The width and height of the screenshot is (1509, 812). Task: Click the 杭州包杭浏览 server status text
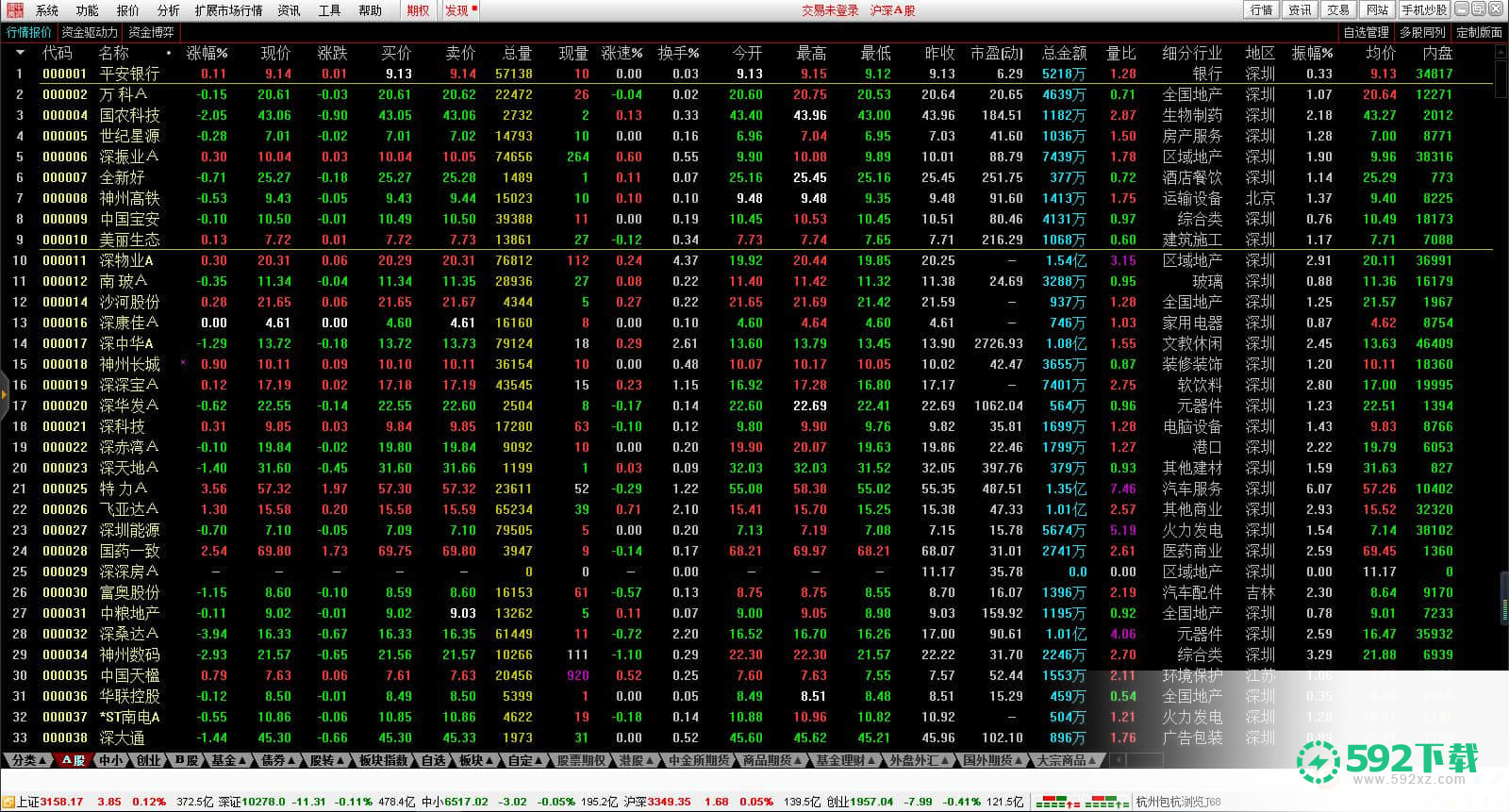(1178, 802)
